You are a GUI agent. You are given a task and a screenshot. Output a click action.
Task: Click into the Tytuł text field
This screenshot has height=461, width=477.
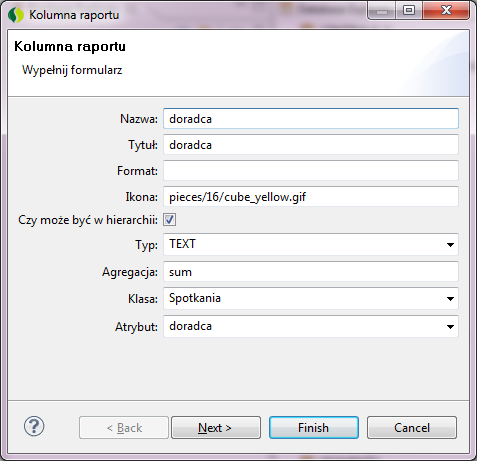point(311,145)
